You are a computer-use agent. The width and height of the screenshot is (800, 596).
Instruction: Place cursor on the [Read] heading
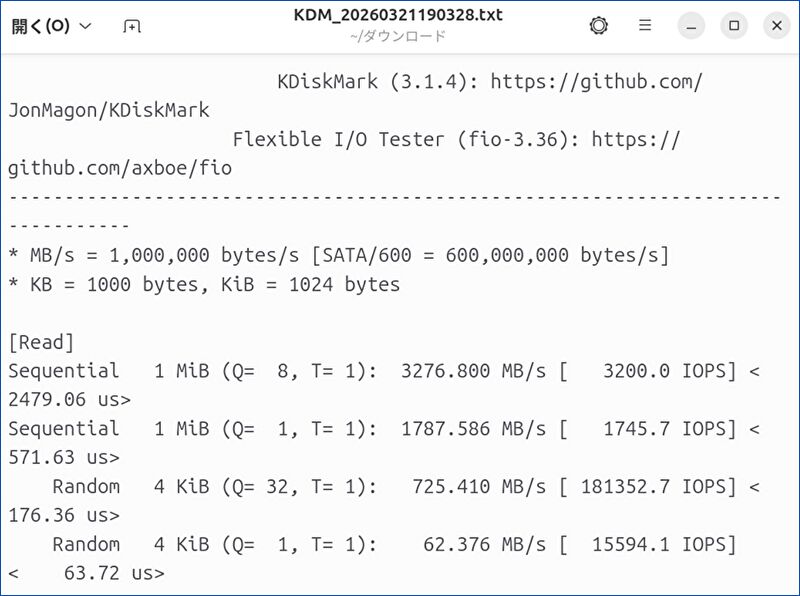41,342
